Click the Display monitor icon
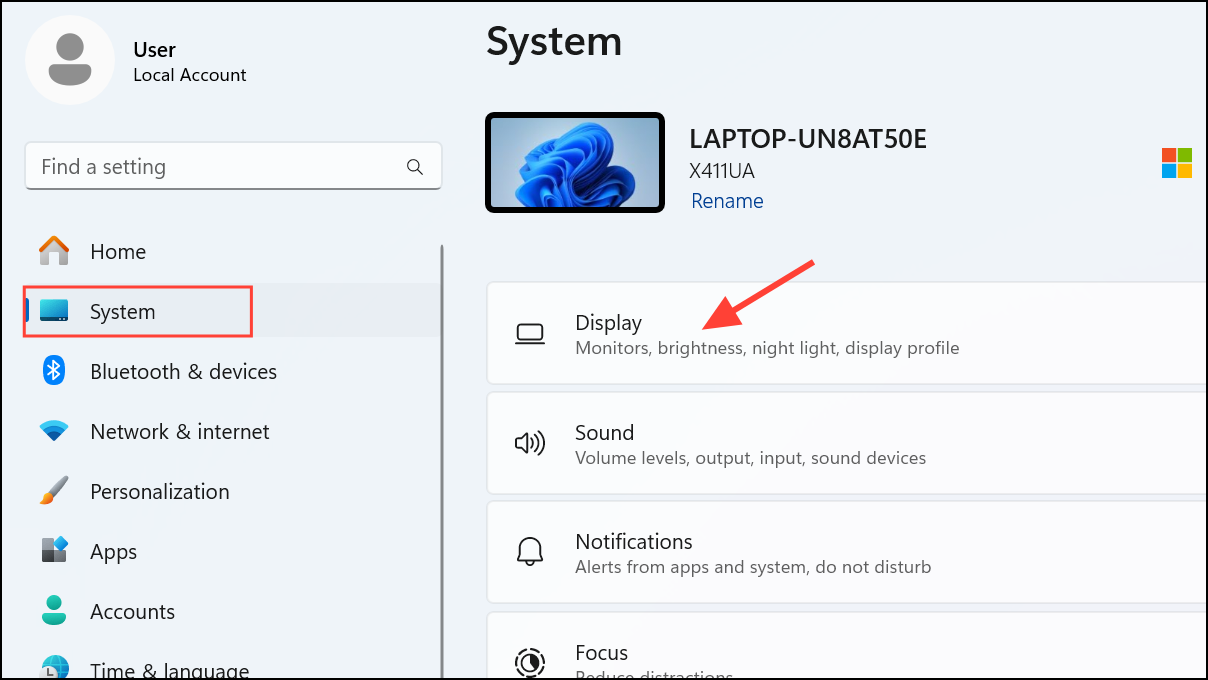The height and width of the screenshot is (680, 1208). [530, 333]
